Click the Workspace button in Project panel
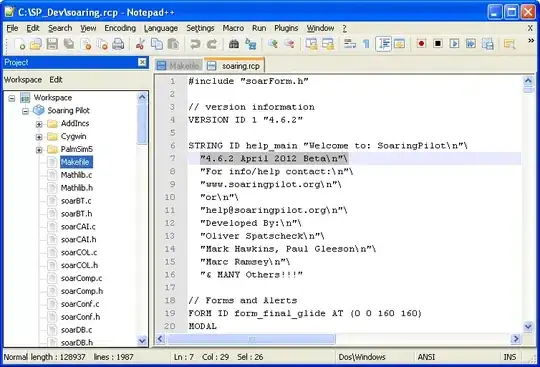540x367 pixels. 23,80
